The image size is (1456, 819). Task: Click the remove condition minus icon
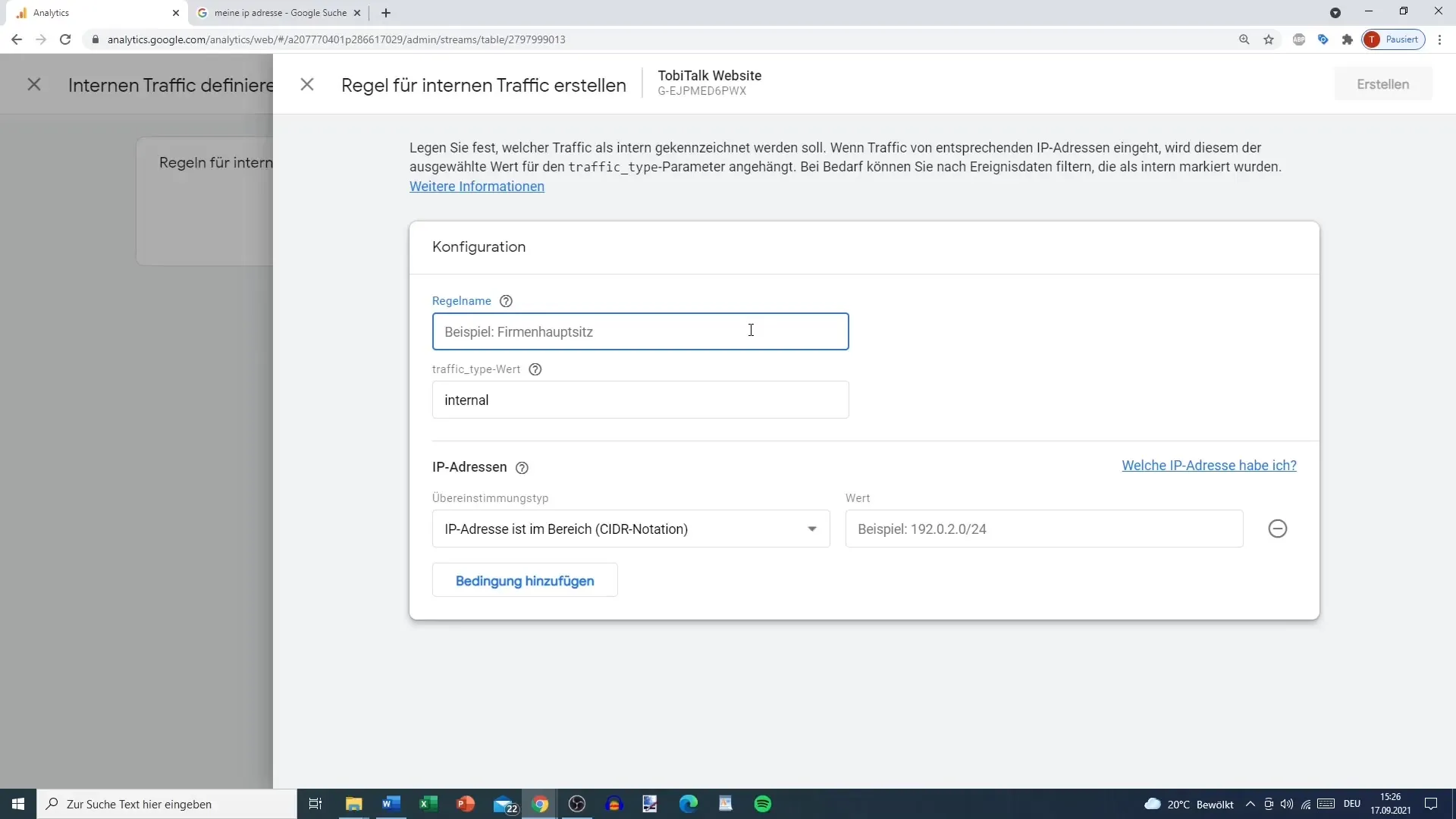pyautogui.click(x=1278, y=529)
